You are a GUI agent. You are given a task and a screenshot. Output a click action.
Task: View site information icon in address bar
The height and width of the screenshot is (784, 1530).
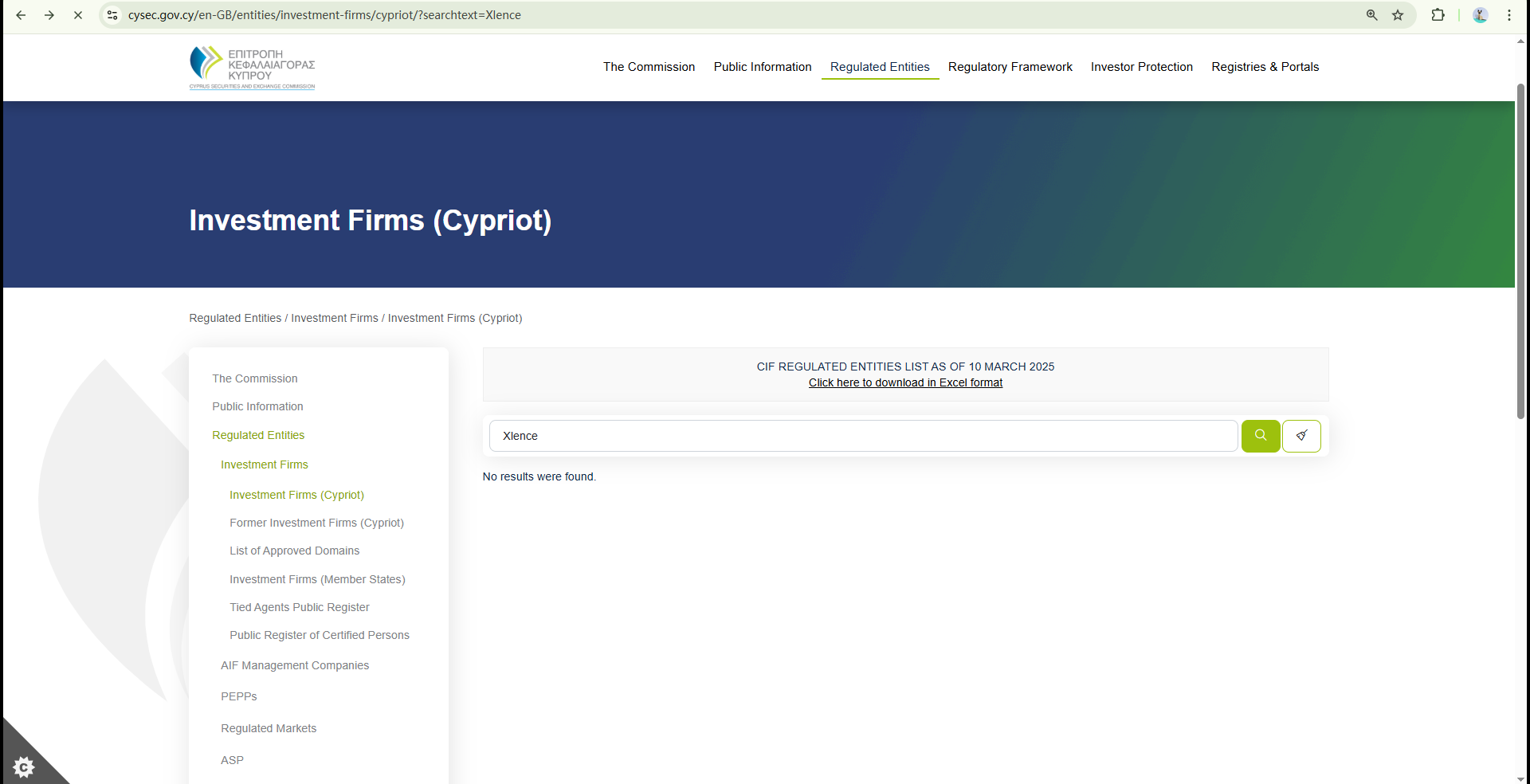click(x=112, y=15)
